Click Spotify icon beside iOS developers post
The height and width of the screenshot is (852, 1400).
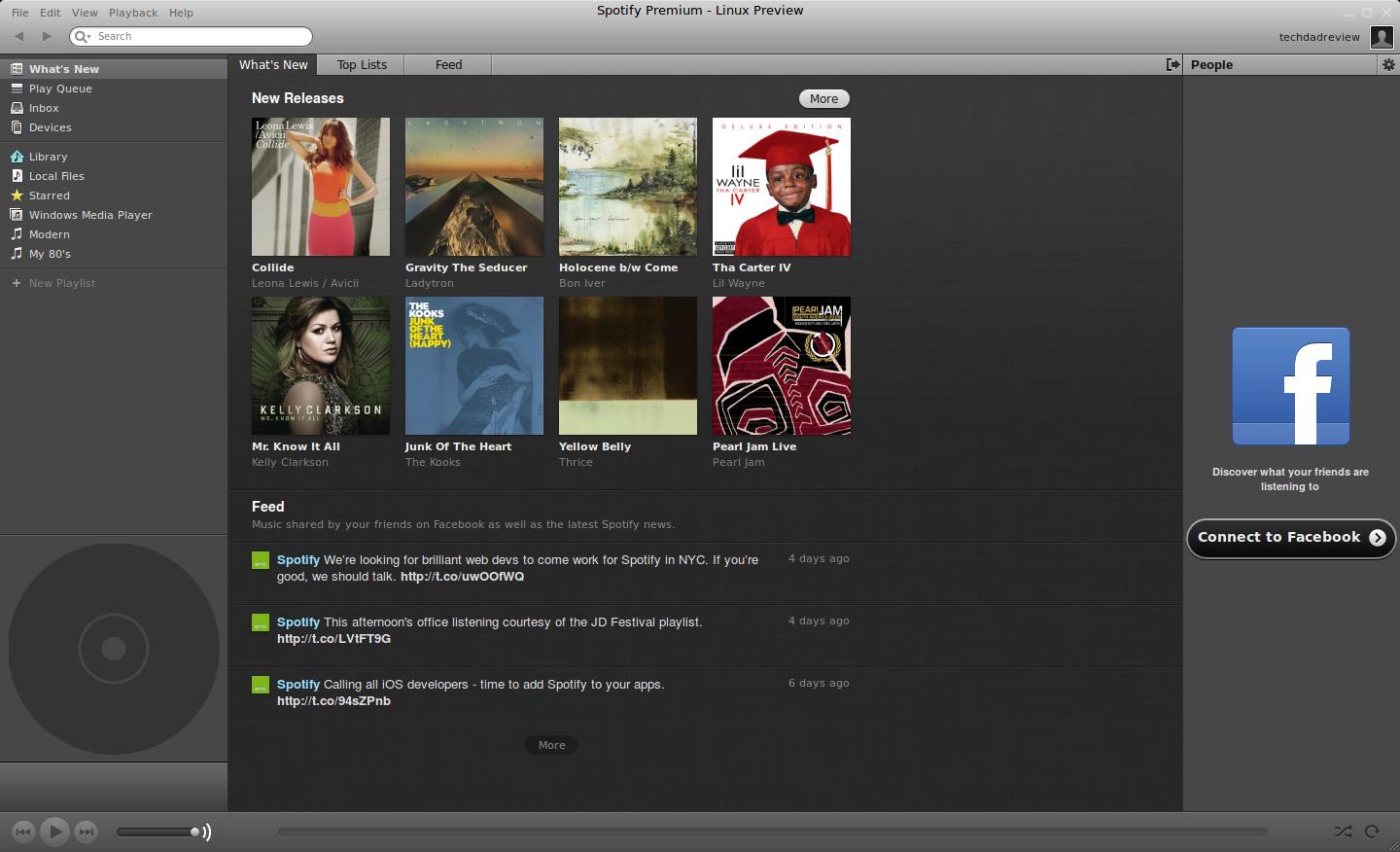(261, 685)
